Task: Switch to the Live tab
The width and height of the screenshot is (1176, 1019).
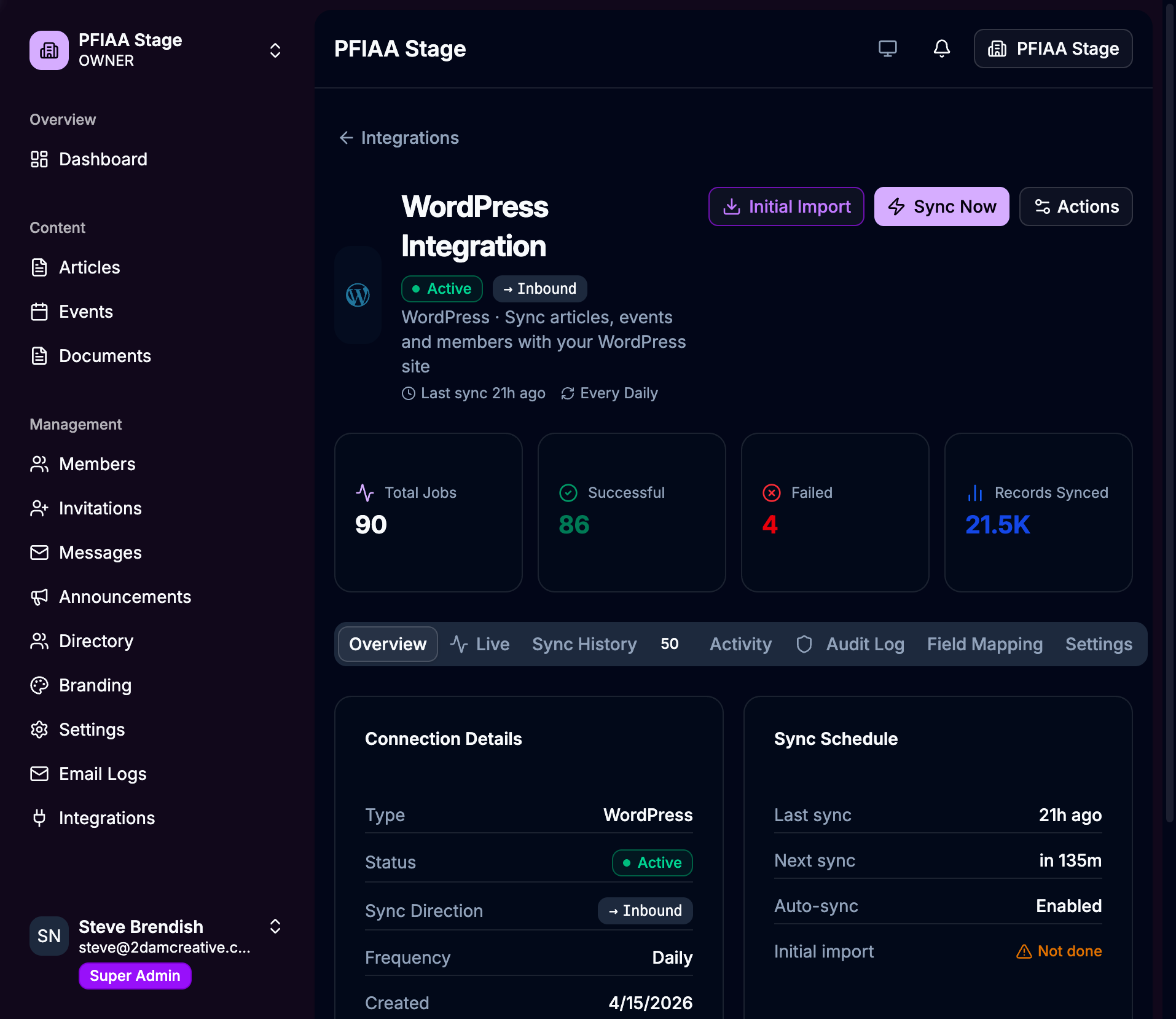Action: (x=480, y=644)
